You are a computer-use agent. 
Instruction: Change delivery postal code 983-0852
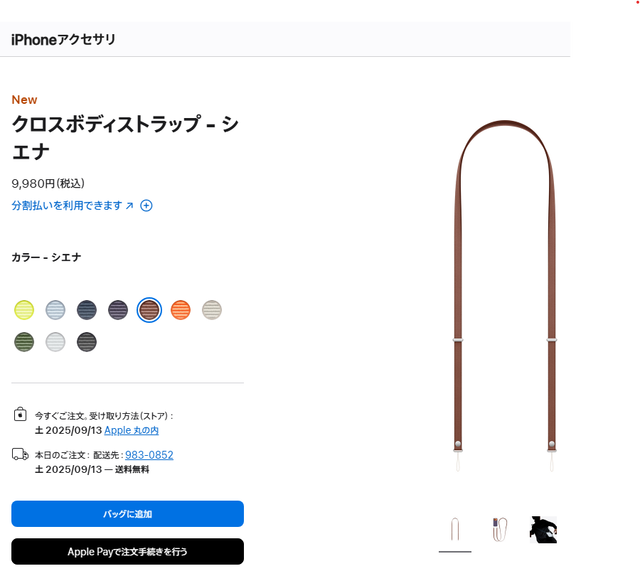pyautogui.click(x=149, y=455)
